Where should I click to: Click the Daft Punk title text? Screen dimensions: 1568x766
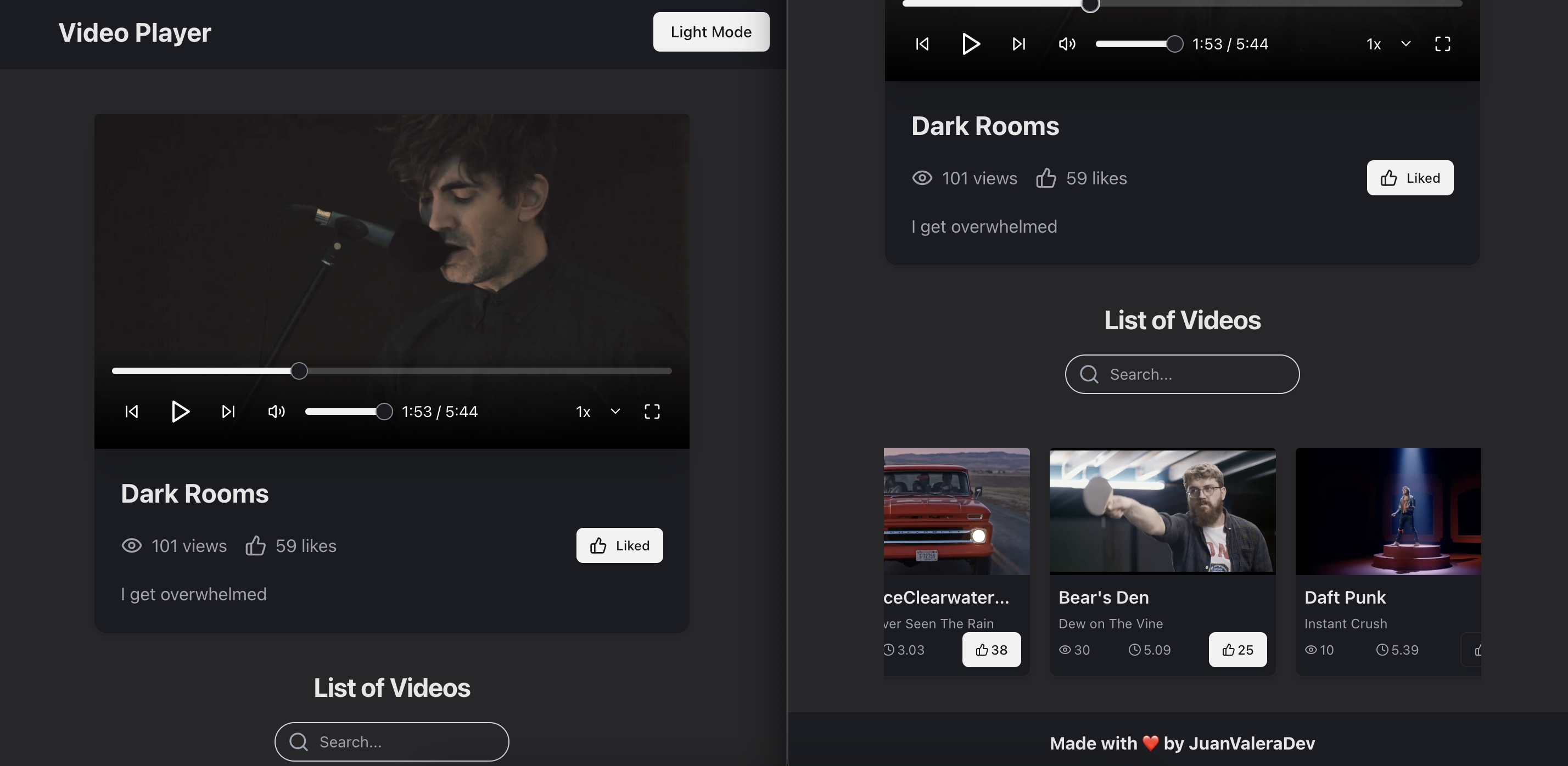point(1345,598)
